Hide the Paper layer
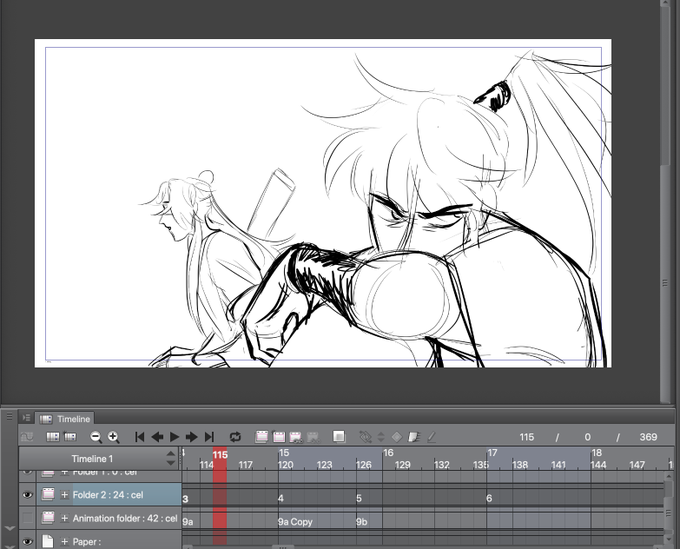Image resolution: width=680 pixels, height=549 pixels. [x=27, y=541]
